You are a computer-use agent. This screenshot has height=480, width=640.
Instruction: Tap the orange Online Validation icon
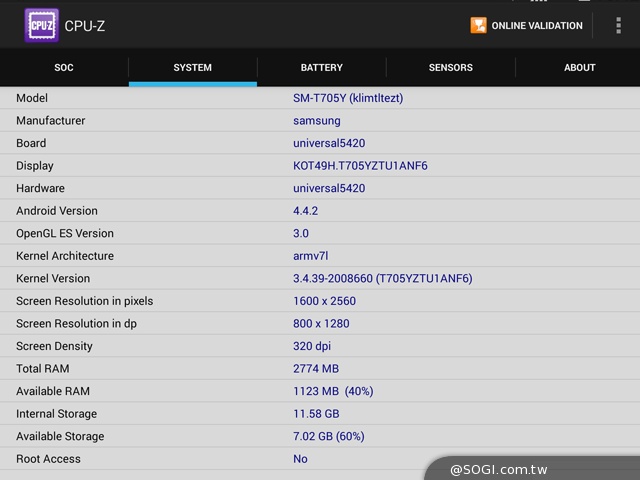pyautogui.click(x=479, y=25)
